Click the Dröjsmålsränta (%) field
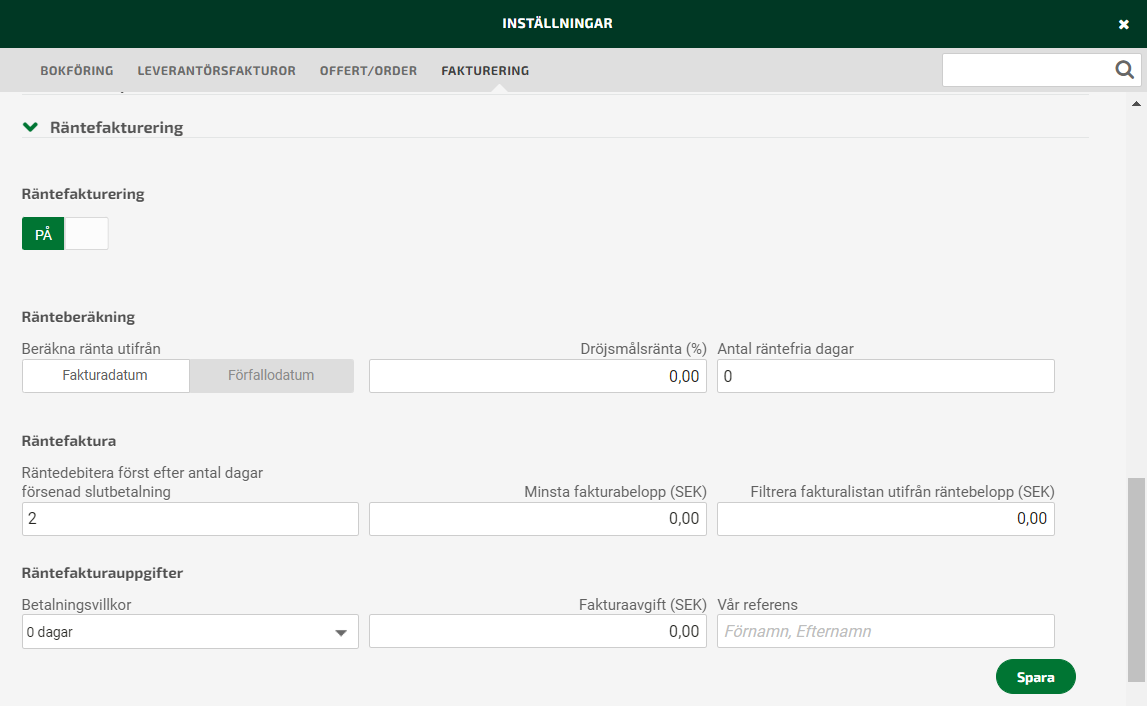This screenshot has height=706, width=1147. tap(538, 376)
